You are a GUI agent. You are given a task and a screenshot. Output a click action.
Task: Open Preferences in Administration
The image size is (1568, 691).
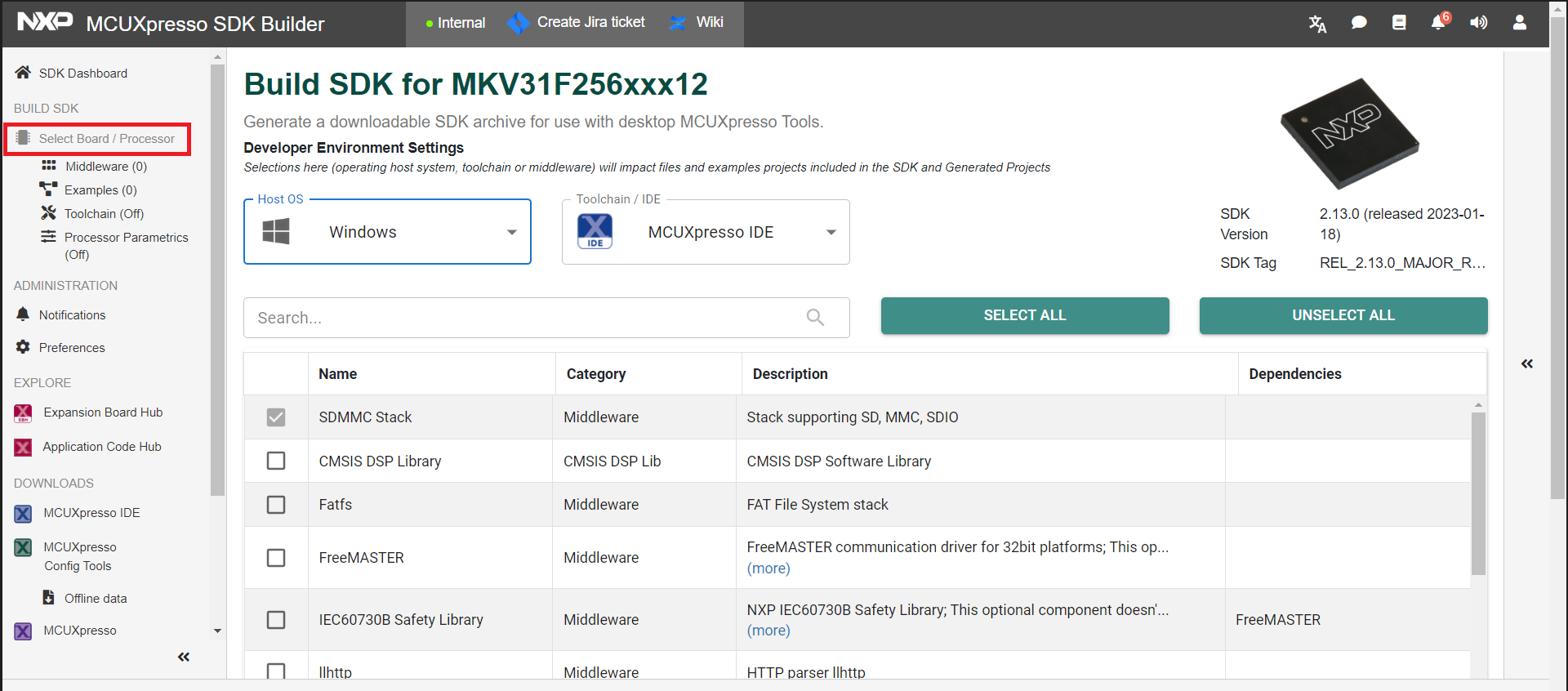[60, 347]
